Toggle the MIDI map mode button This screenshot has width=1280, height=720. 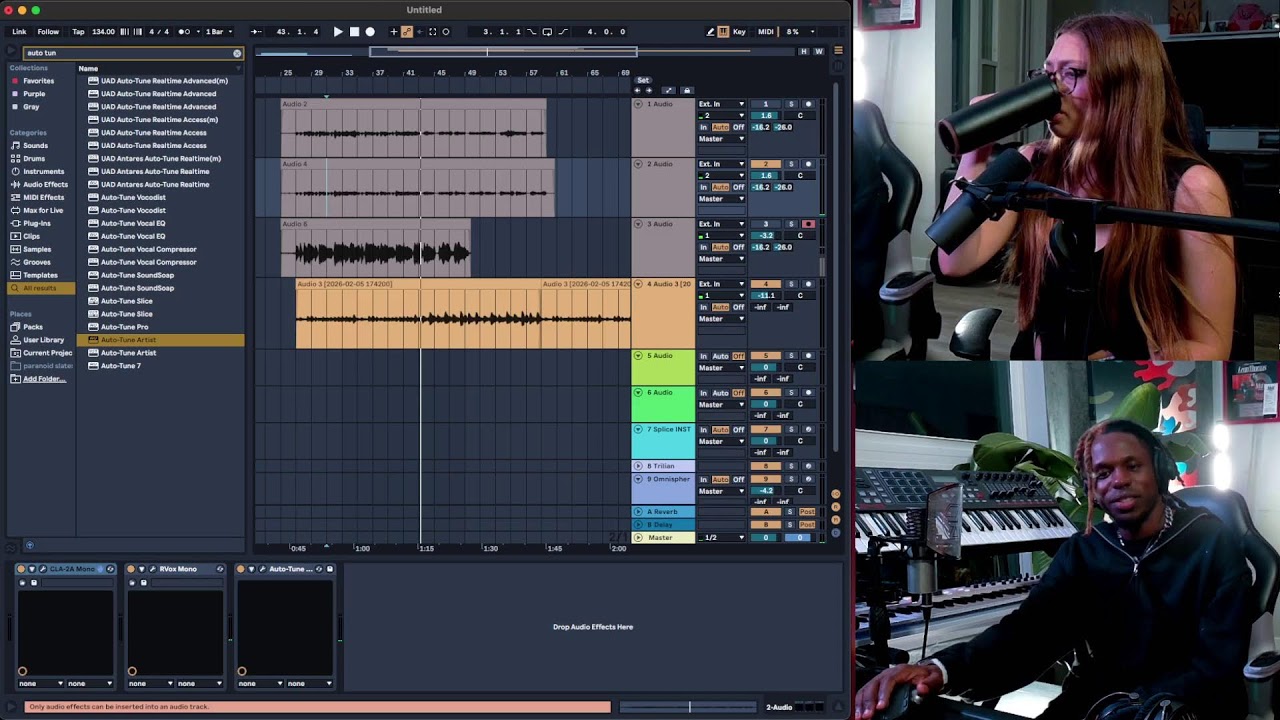pos(766,32)
